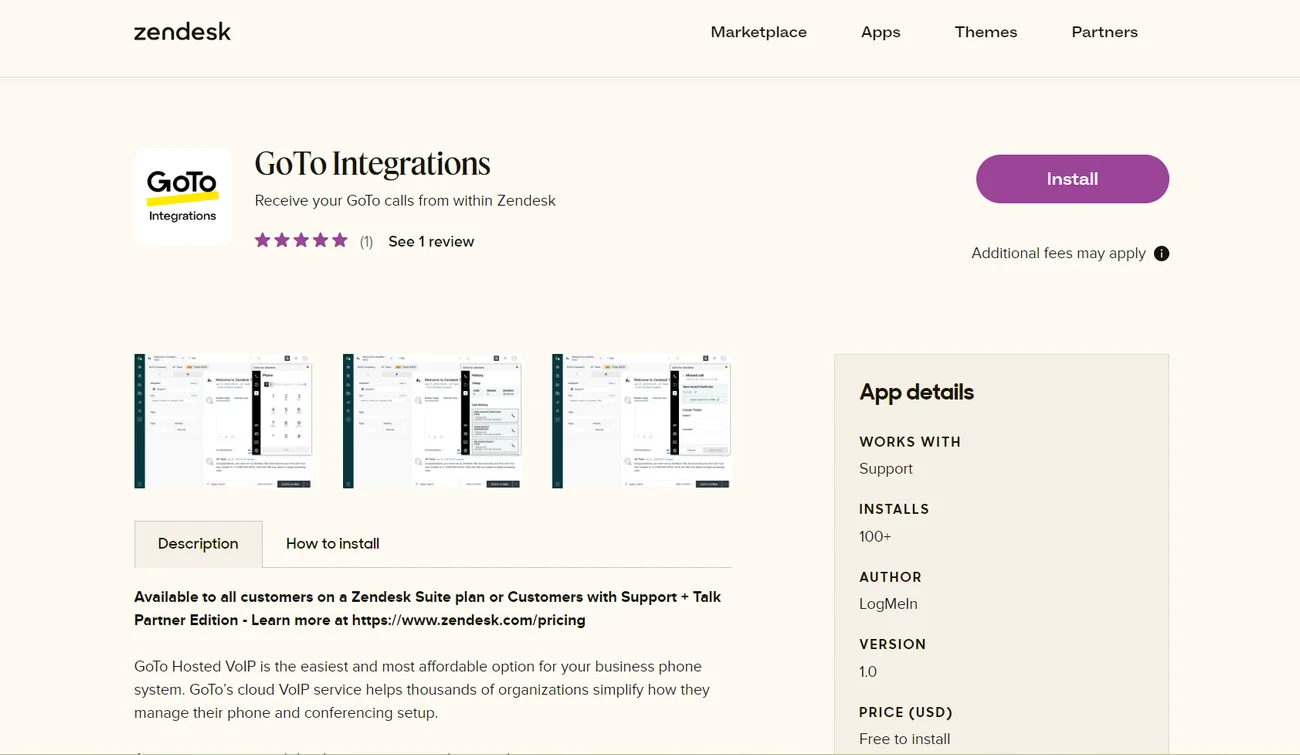Open the first screenshot showing the dial pad

point(223,421)
